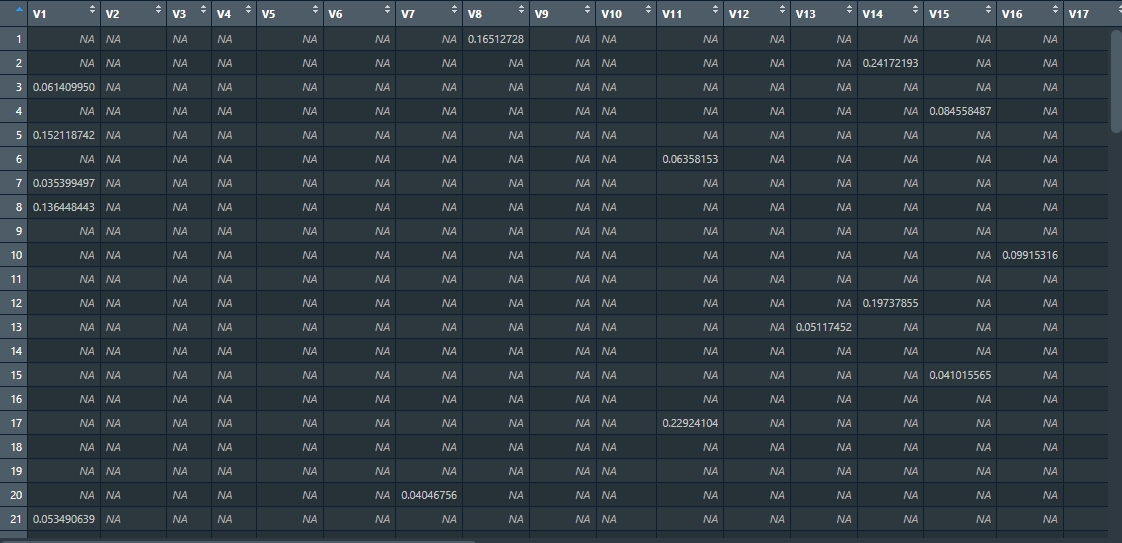1122x543 pixels.
Task: Click row number 13 in the index column
Action: coord(16,327)
